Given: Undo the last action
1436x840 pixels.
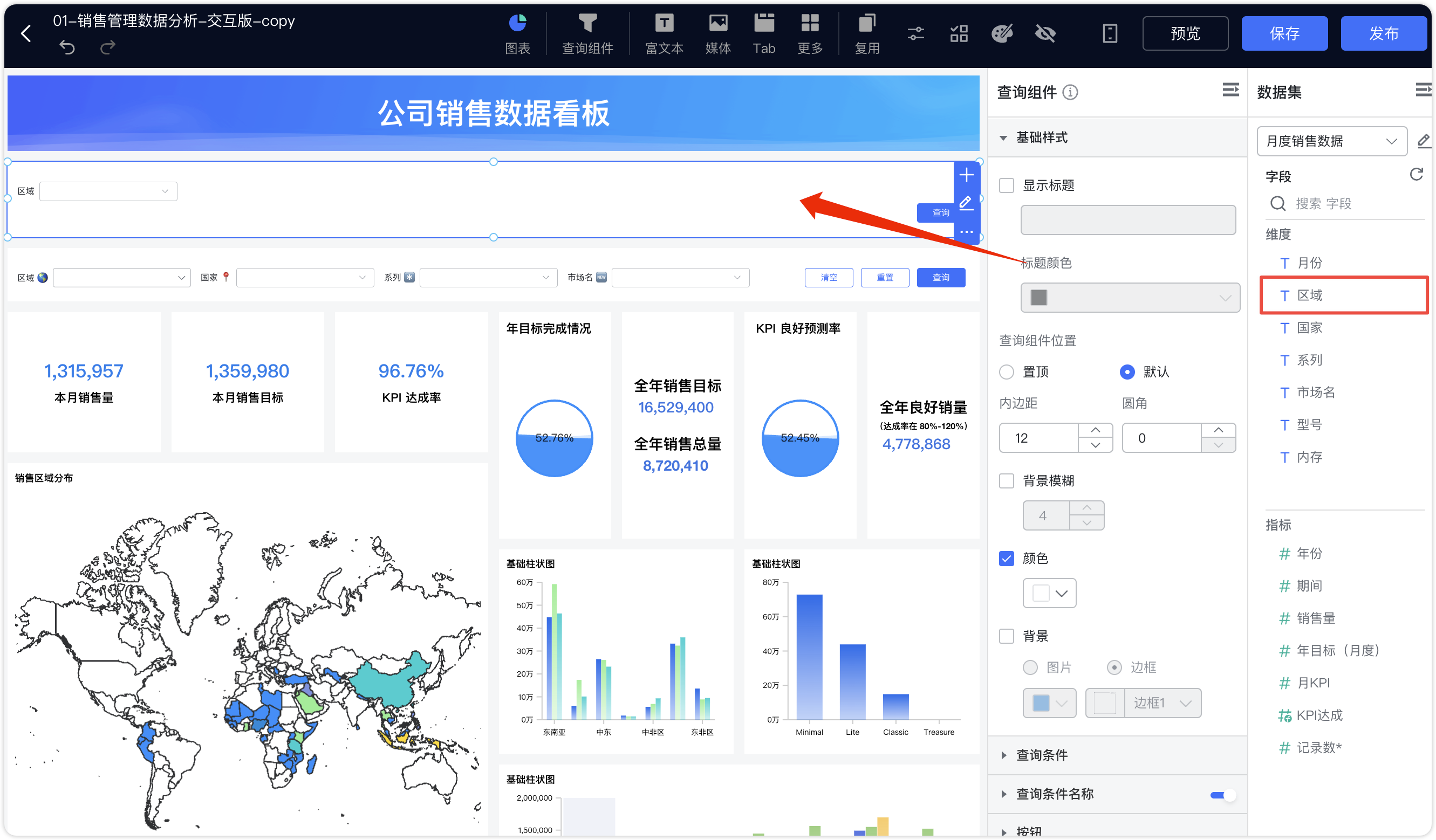Looking at the screenshot, I should 67,47.
